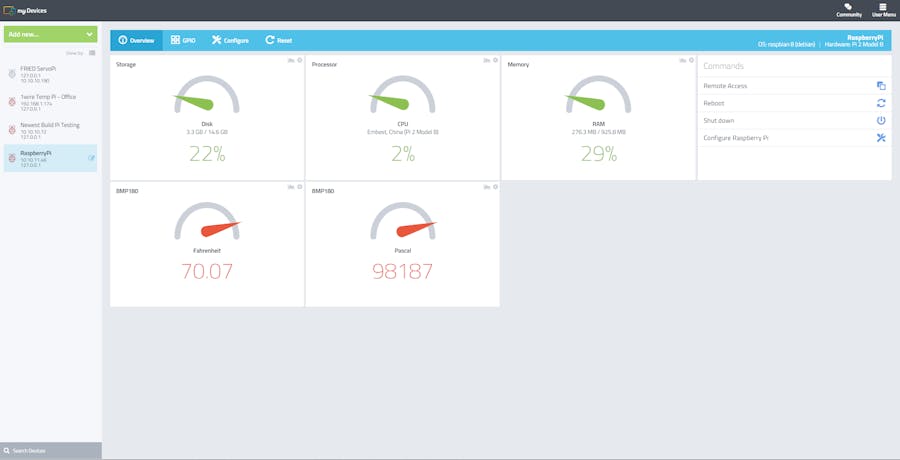Switch to the Configure tab

pos(230,40)
